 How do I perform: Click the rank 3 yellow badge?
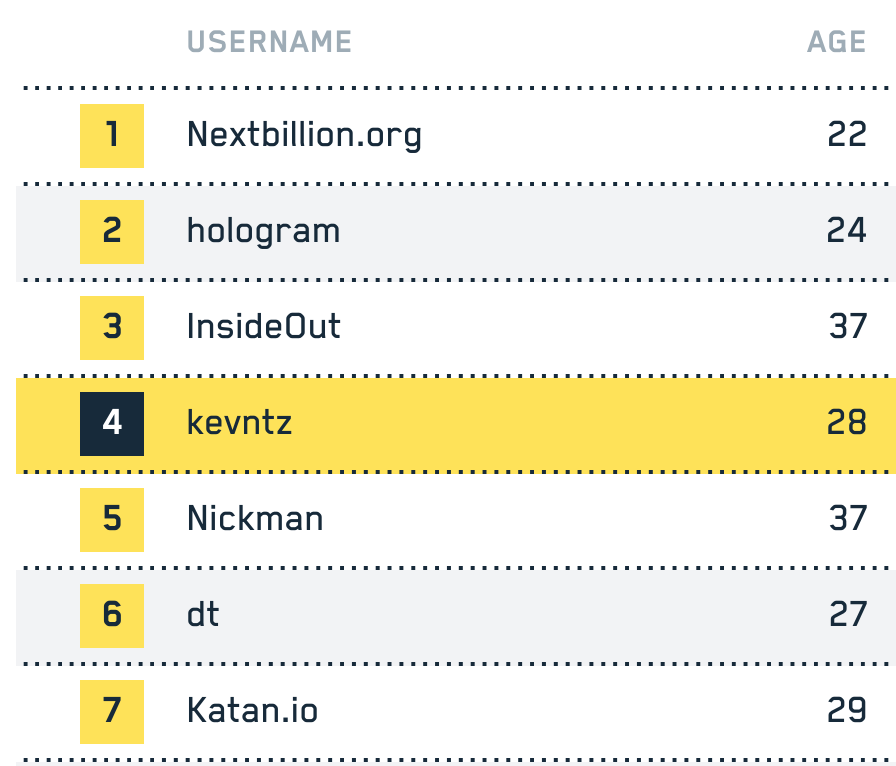pyautogui.click(x=112, y=327)
